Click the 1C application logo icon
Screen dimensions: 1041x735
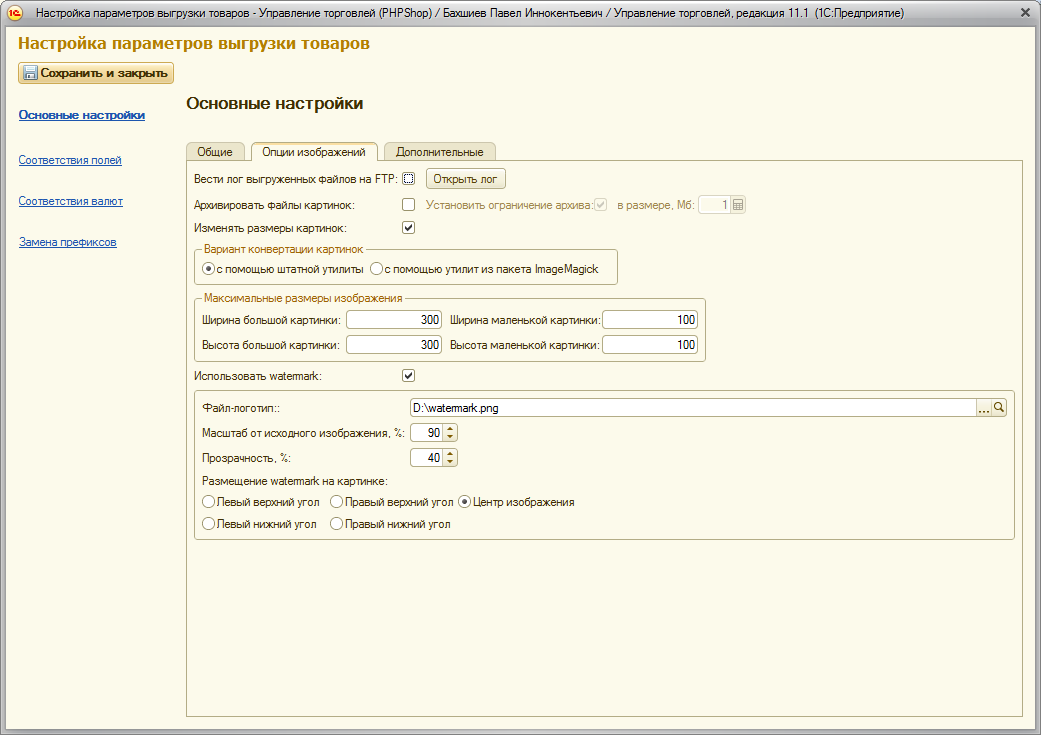(15, 13)
